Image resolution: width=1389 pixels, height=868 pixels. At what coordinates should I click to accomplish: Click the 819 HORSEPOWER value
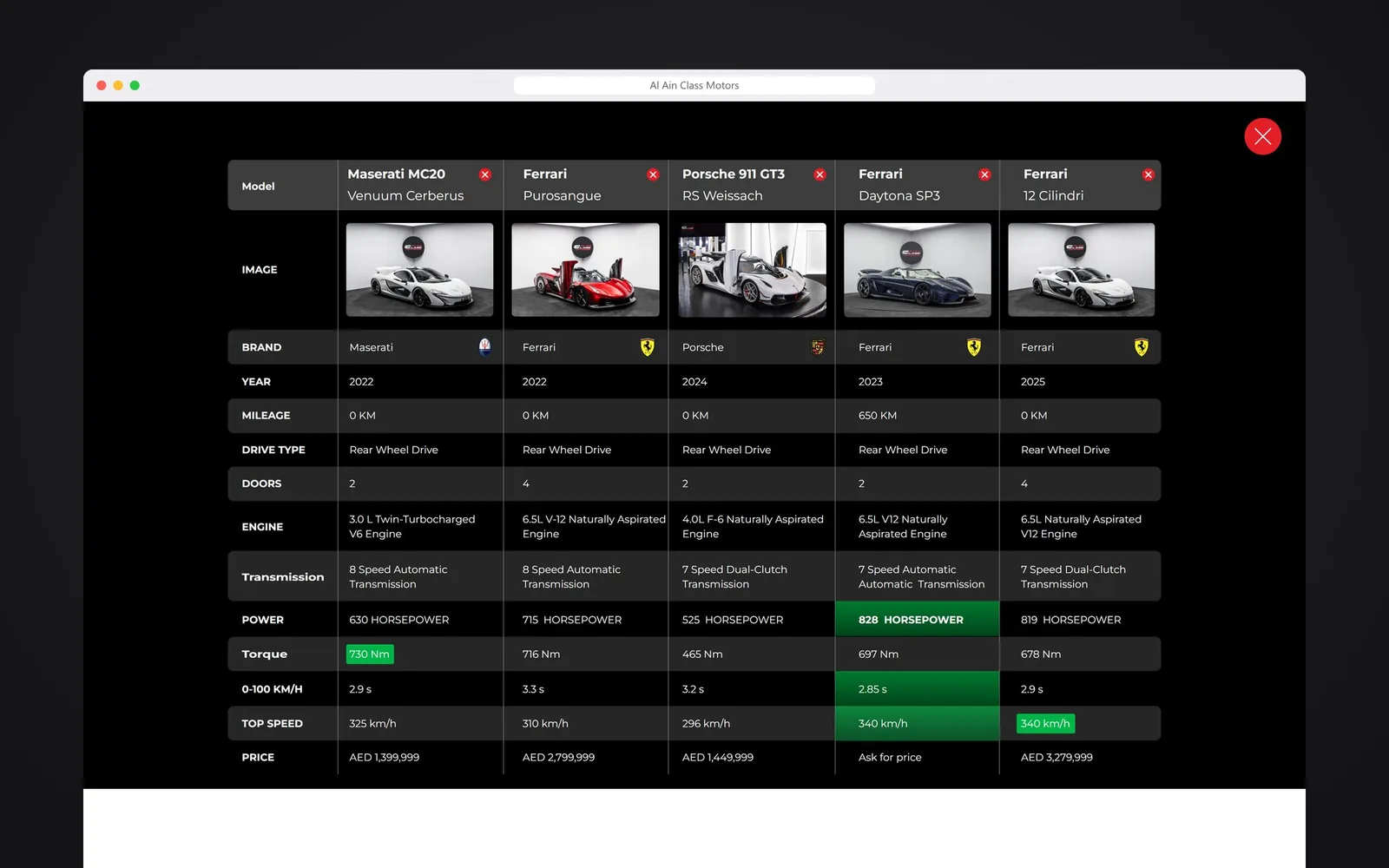coord(1071,620)
